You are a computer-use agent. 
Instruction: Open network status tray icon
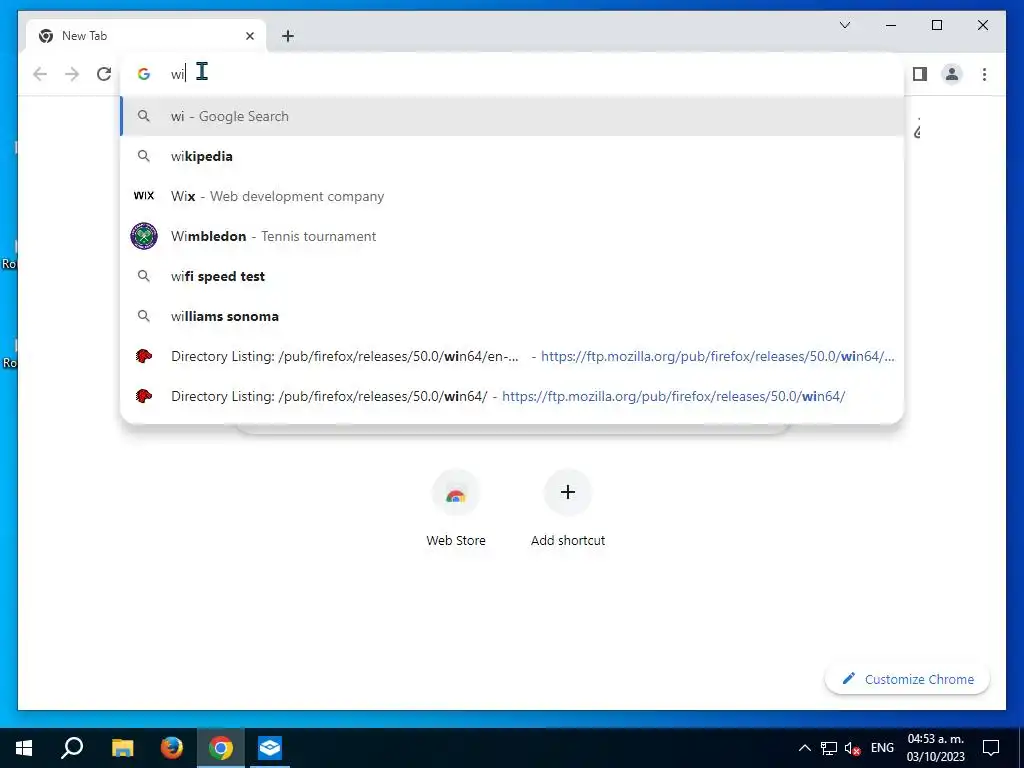click(829, 748)
